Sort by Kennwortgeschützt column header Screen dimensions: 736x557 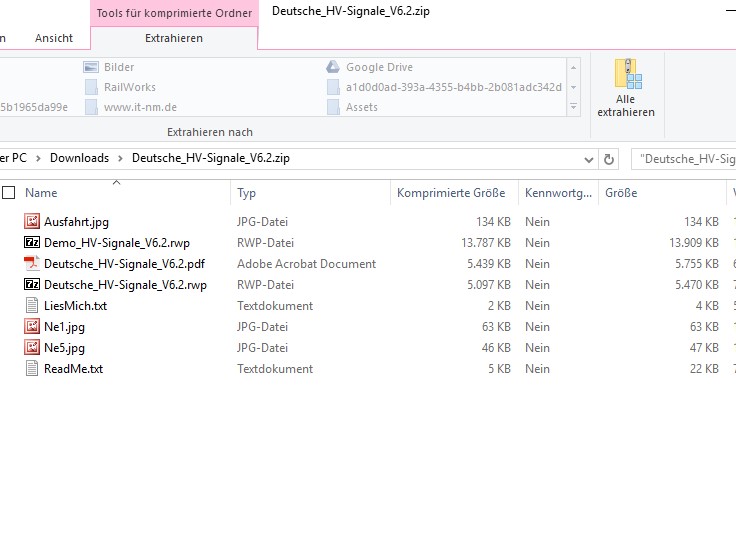558,193
